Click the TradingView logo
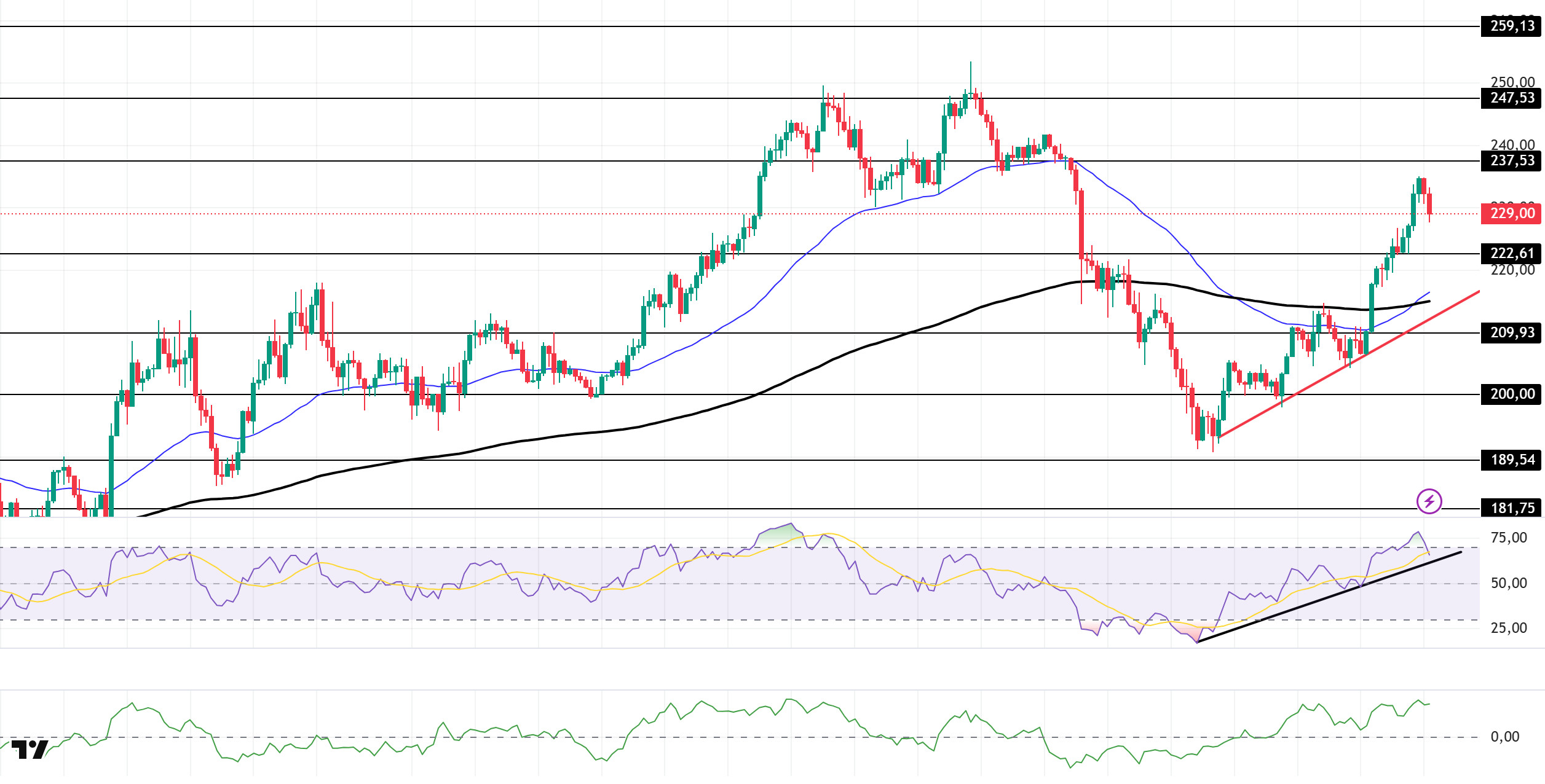 (x=30, y=750)
